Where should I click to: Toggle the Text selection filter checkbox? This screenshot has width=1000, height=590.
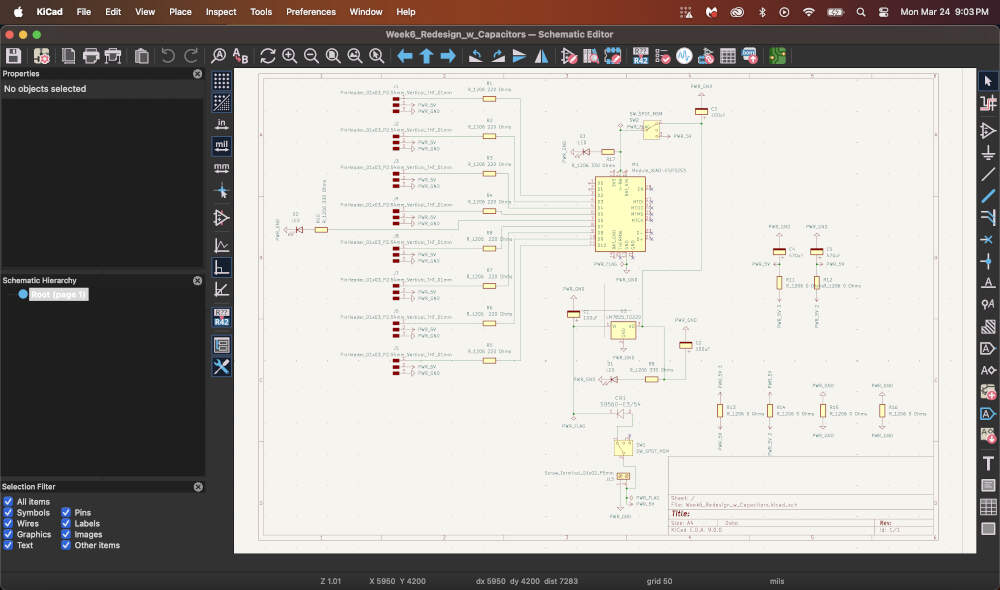pos(8,545)
